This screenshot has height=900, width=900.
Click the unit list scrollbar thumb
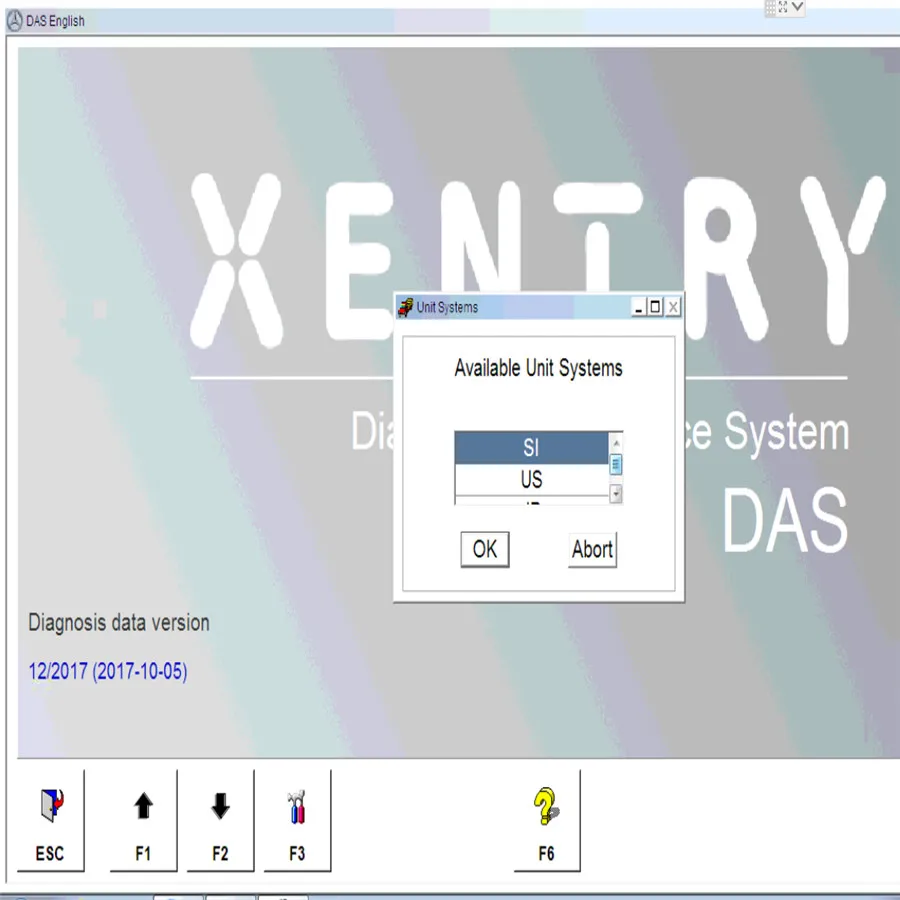(x=616, y=465)
